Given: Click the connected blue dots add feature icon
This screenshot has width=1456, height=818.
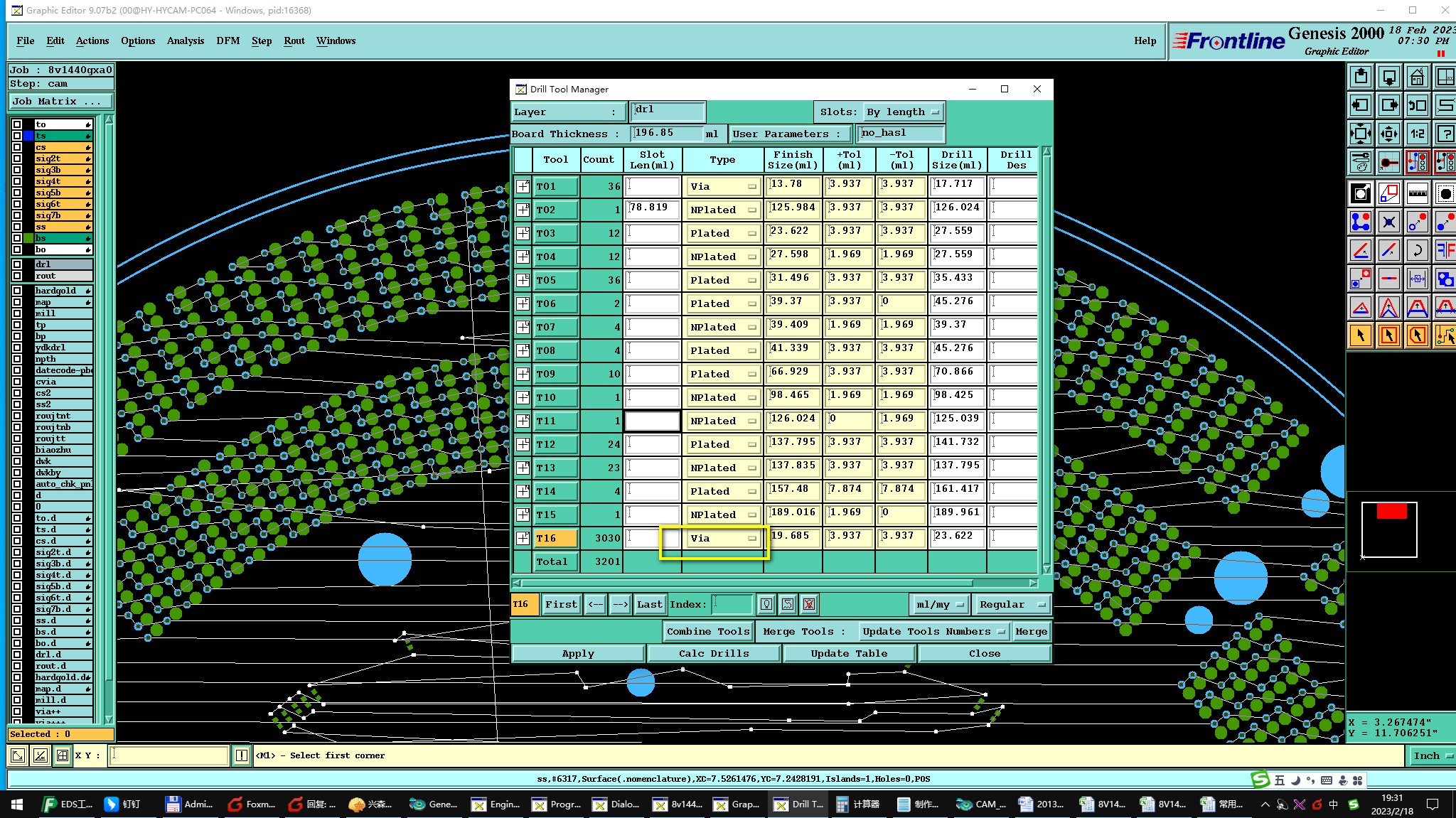Looking at the screenshot, I should tap(1360, 222).
